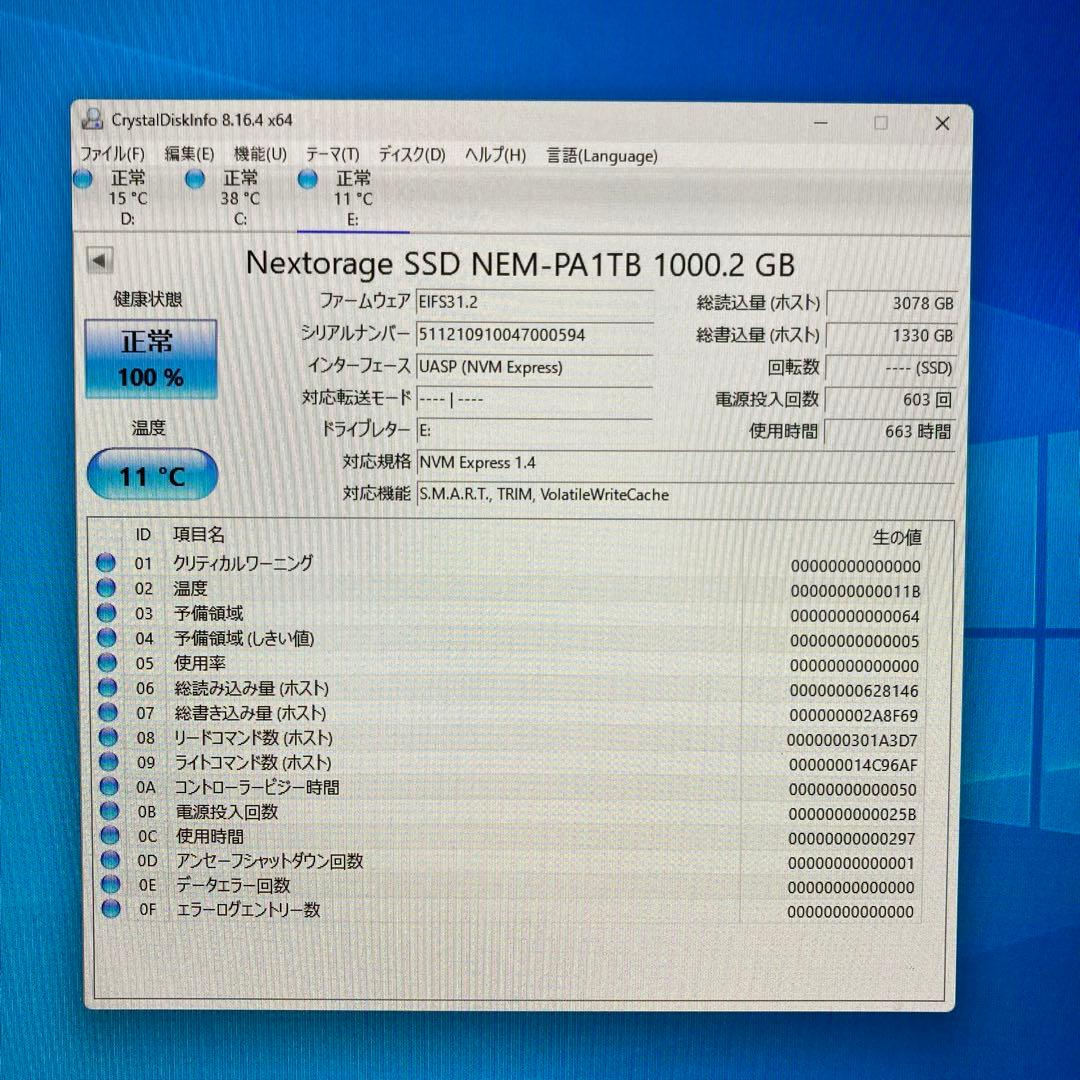The width and height of the screenshot is (1080, 1080).
Task: Click the blue indicator above drive C:
Action: [x=194, y=180]
